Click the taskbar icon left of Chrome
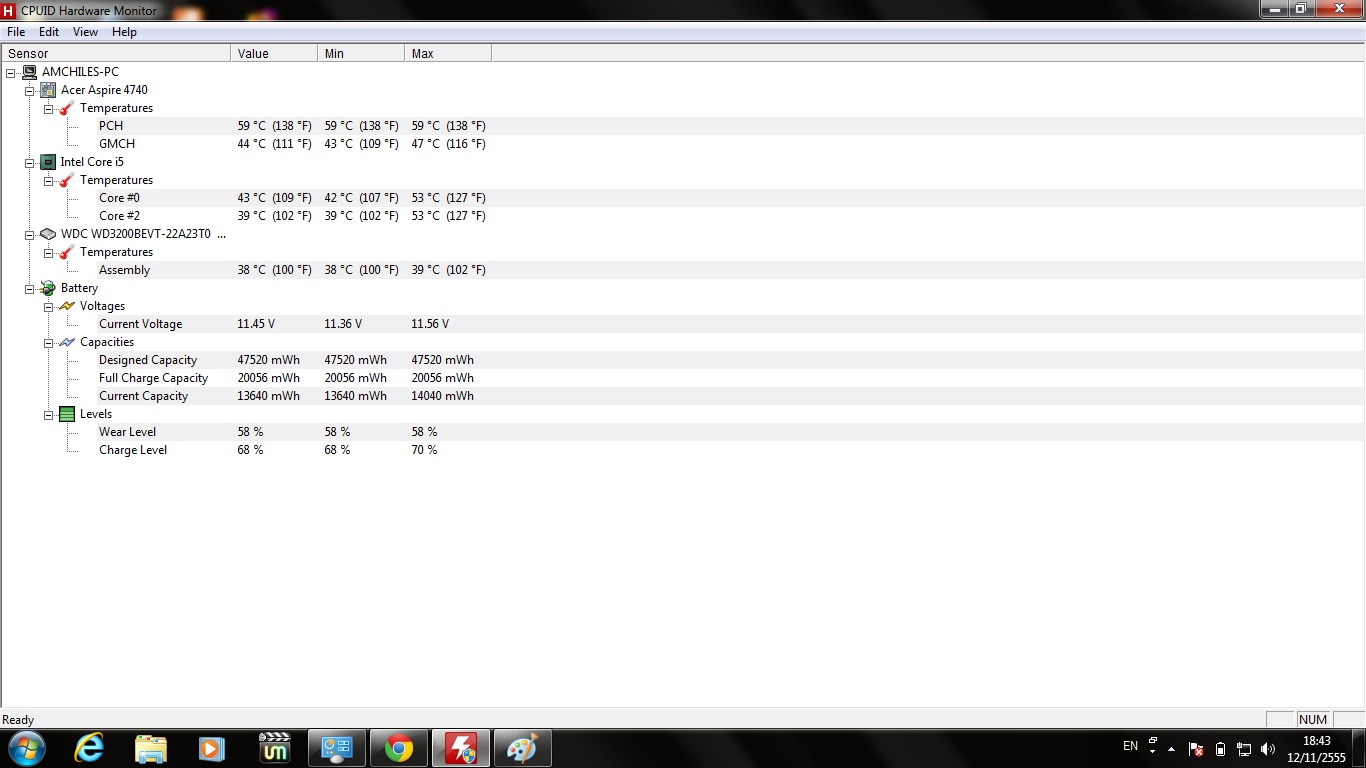Image resolution: width=1366 pixels, height=768 pixels. pos(336,748)
